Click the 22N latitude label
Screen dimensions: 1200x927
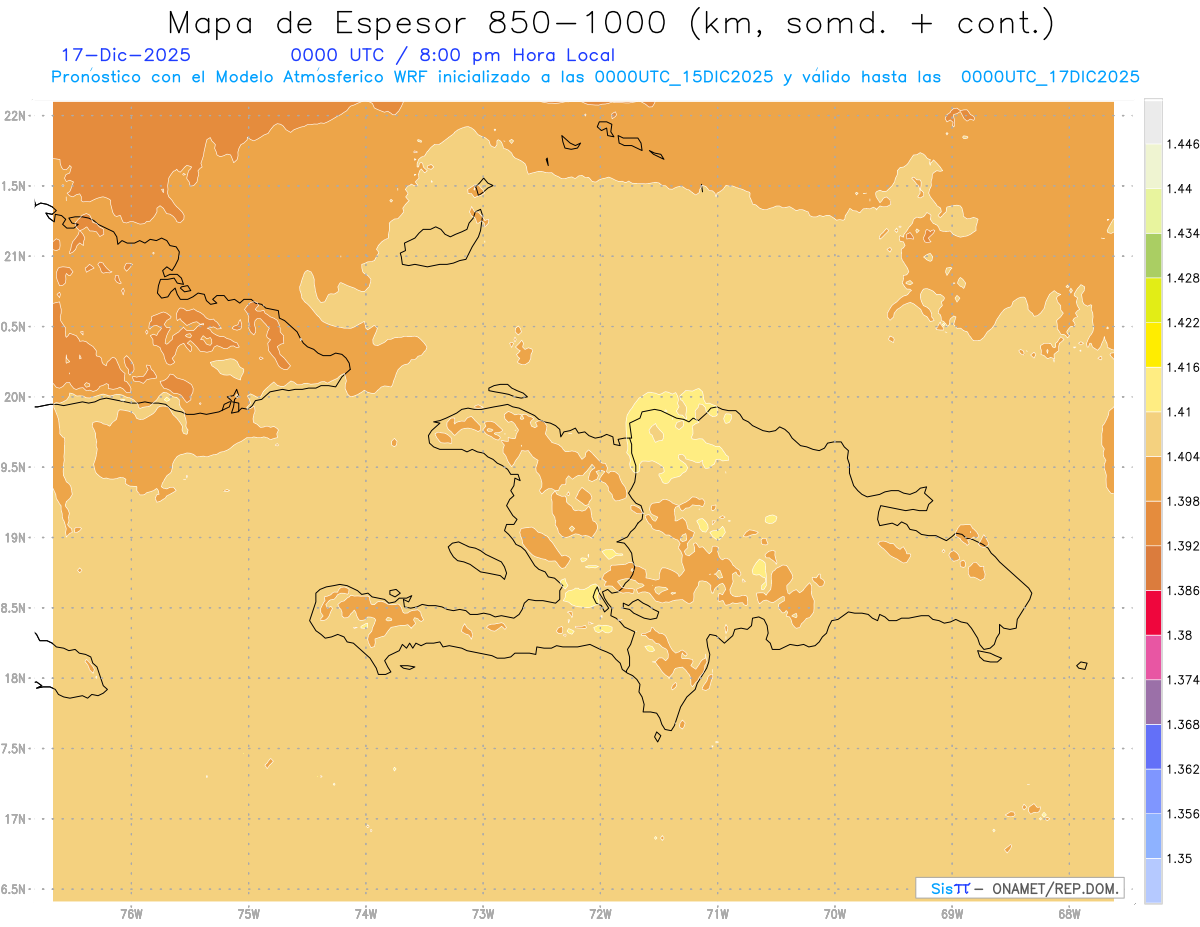(x=15, y=116)
